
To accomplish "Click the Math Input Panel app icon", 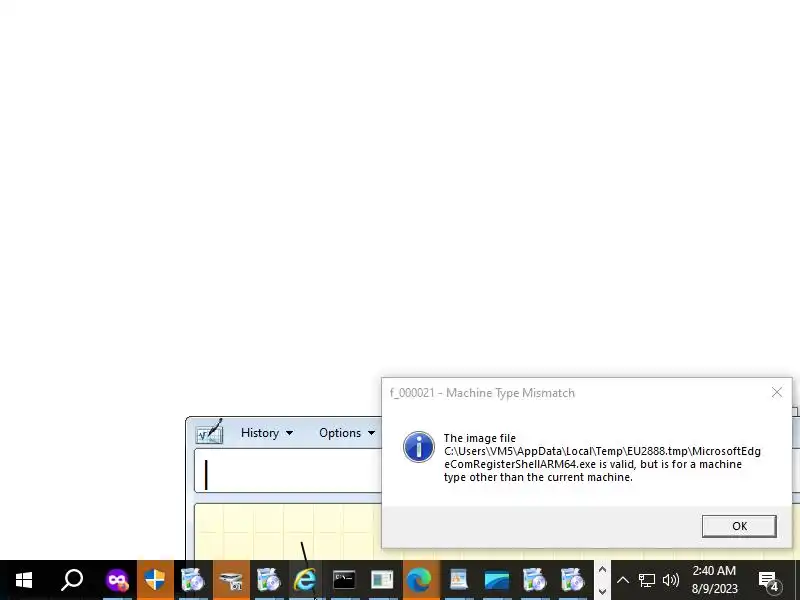I will (x=209, y=432).
